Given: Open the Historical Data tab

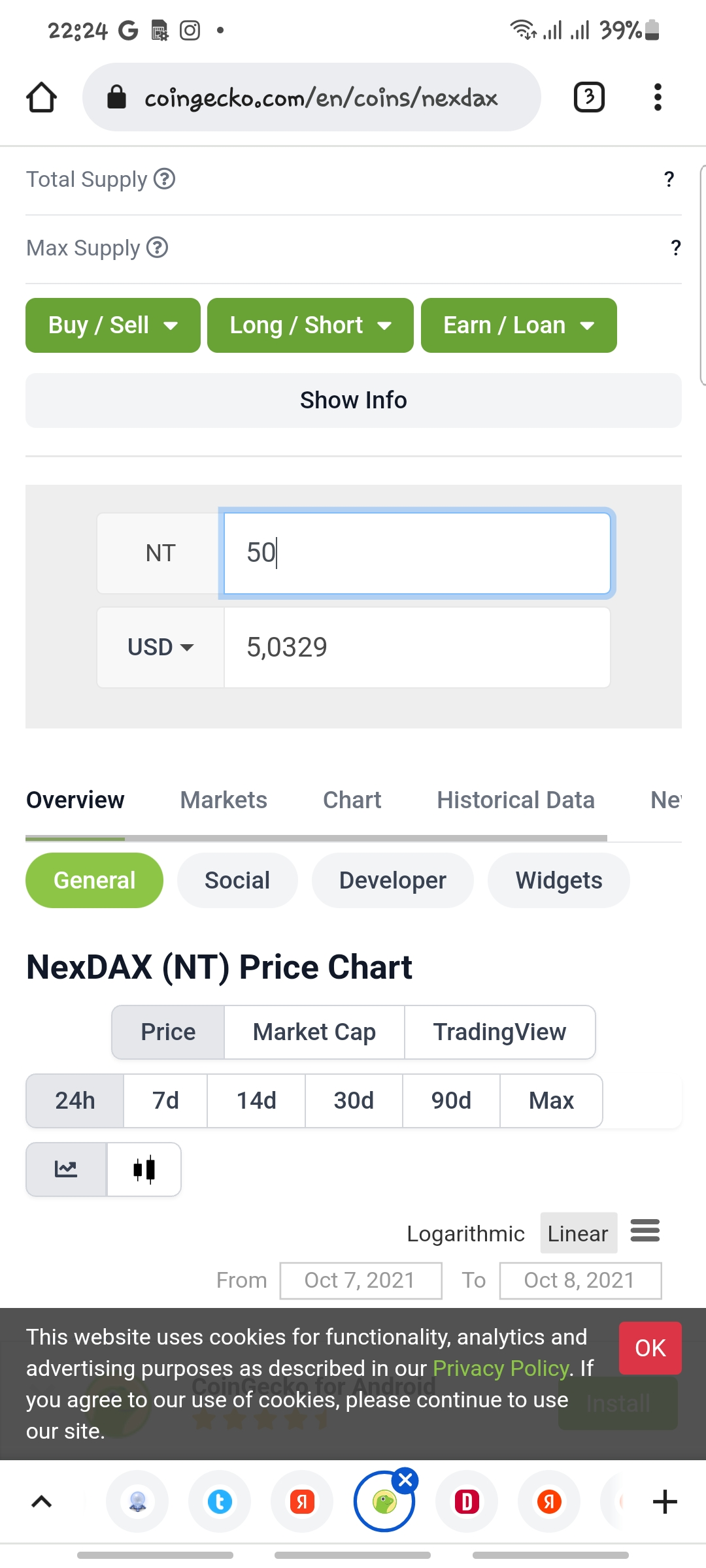Looking at the screenshot, I should tap(516, 800).
